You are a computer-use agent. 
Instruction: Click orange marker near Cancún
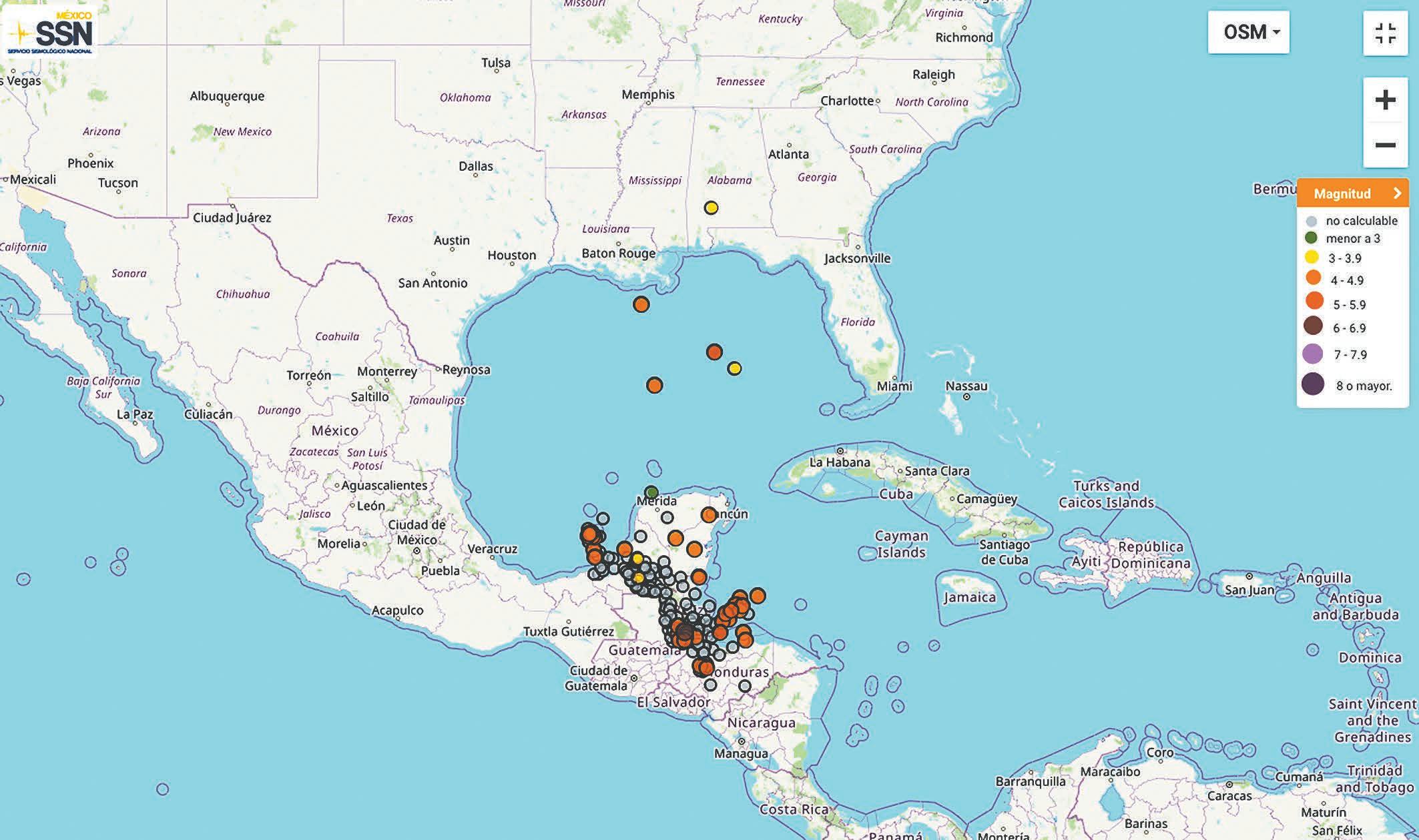(x=708, y=514)
